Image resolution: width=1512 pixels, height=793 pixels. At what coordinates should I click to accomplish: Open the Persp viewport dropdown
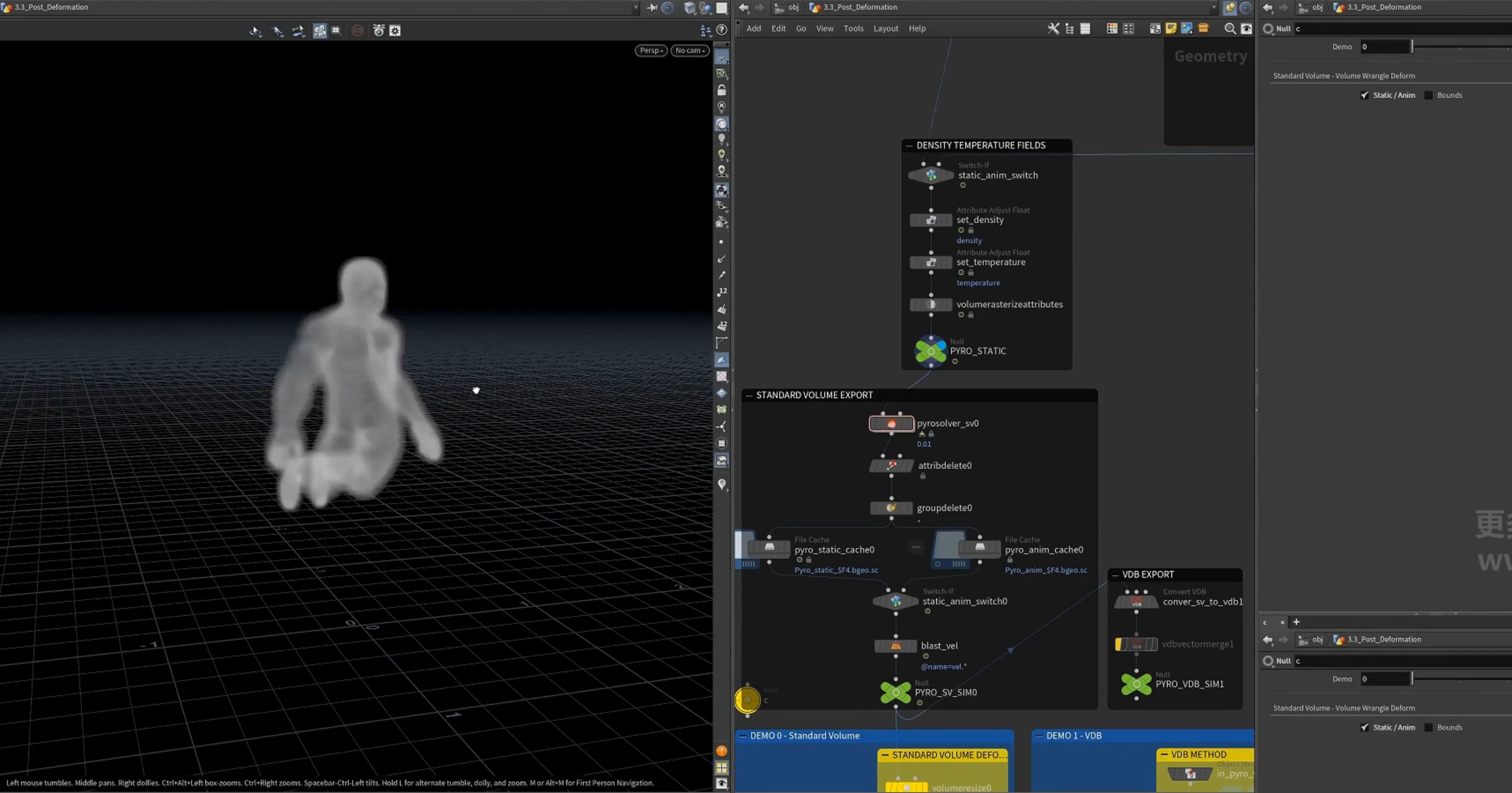(651, 51)
